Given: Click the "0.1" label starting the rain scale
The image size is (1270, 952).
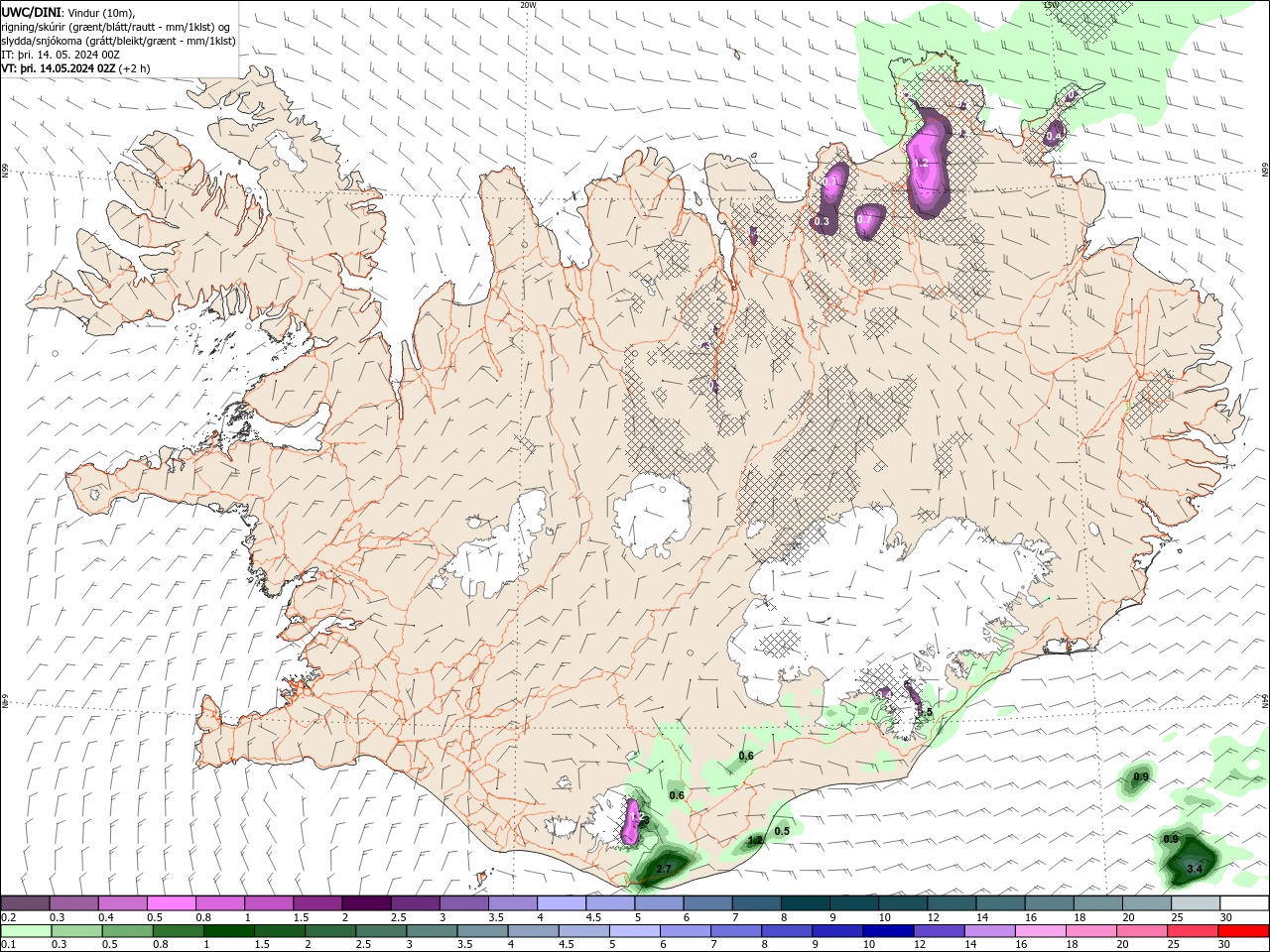Looking at the screenshot, I should pyautogui.click(x=9, y=945).
